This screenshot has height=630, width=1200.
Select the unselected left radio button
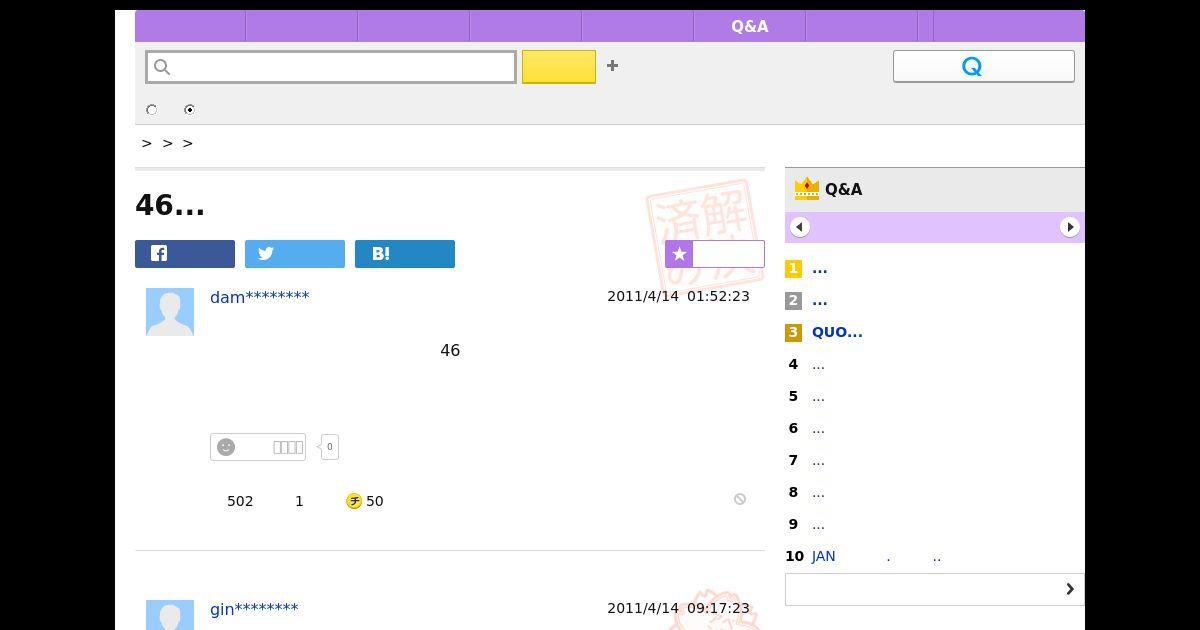coord(152,110)
